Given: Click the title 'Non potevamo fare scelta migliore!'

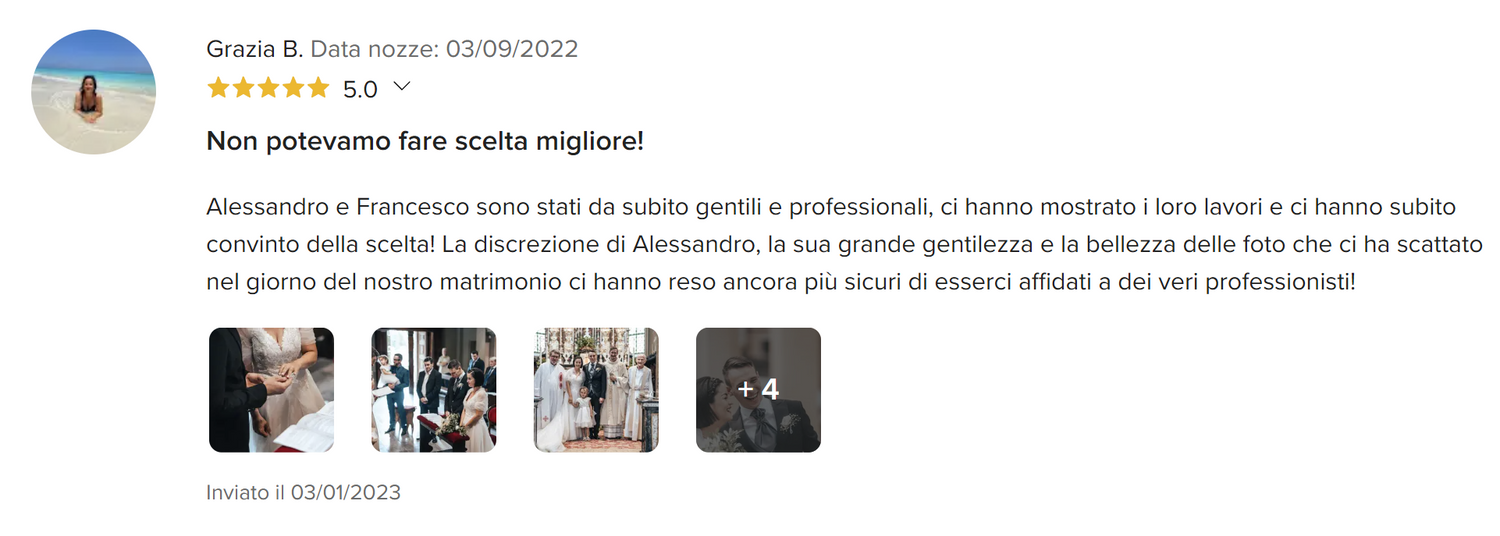Looking at the screenshot, I should 425,141.
